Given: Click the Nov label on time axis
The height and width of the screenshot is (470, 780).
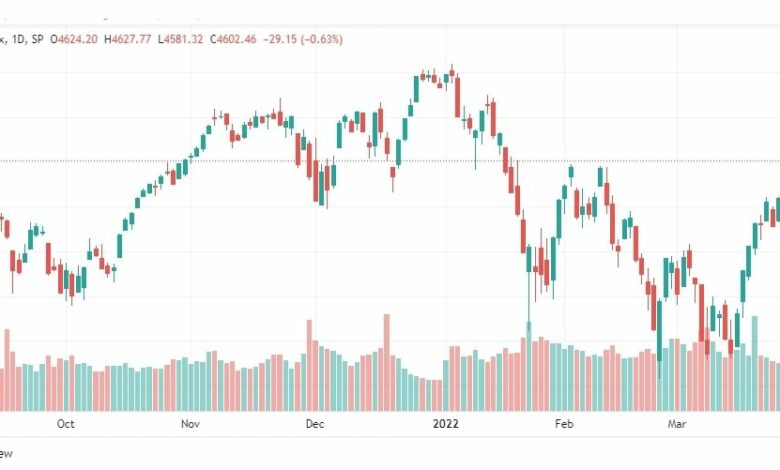Looking at the screenshot, I should [x=190, y=424].
